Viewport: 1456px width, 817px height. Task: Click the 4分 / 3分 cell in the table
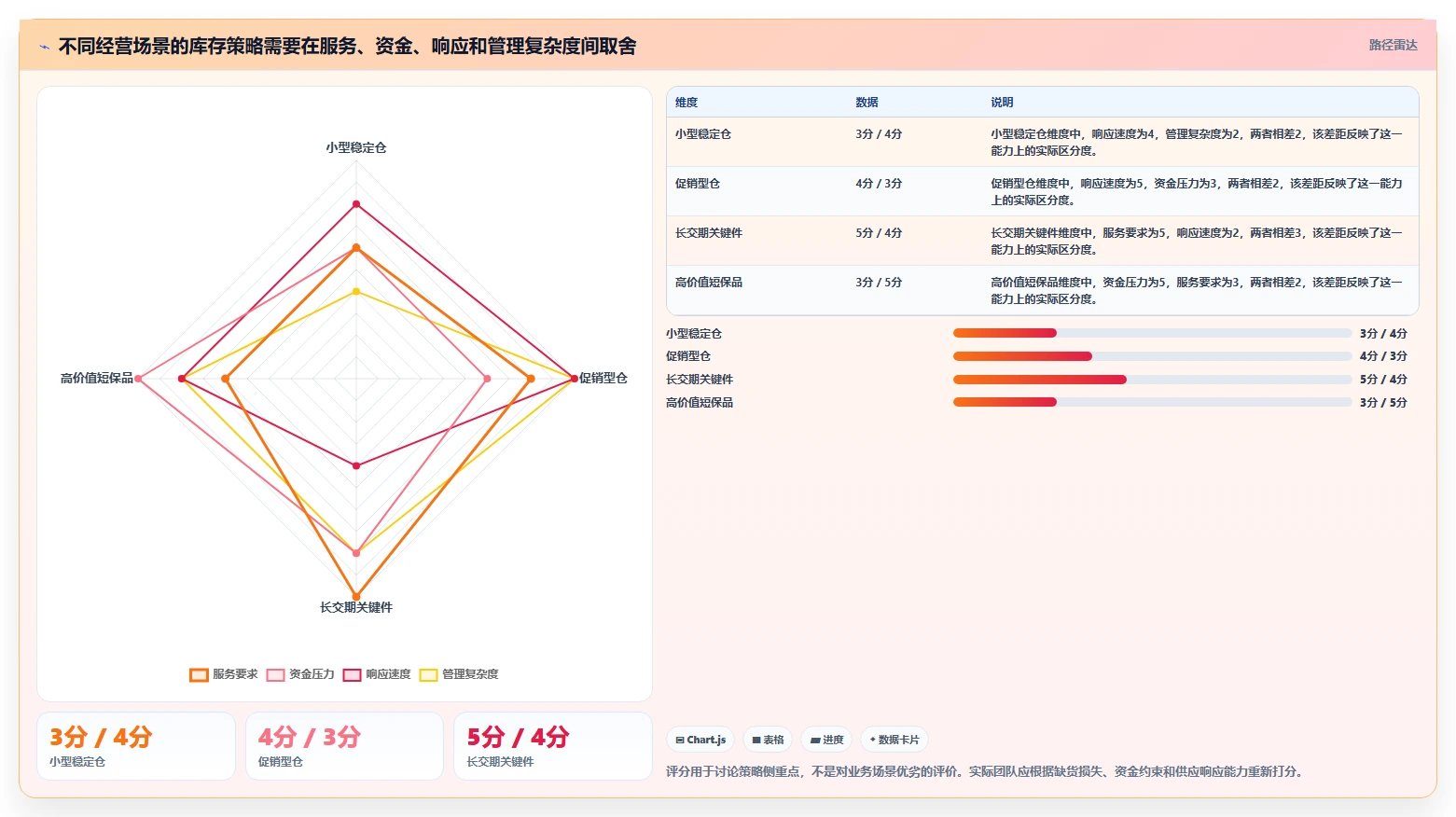[x=879, y=184]
